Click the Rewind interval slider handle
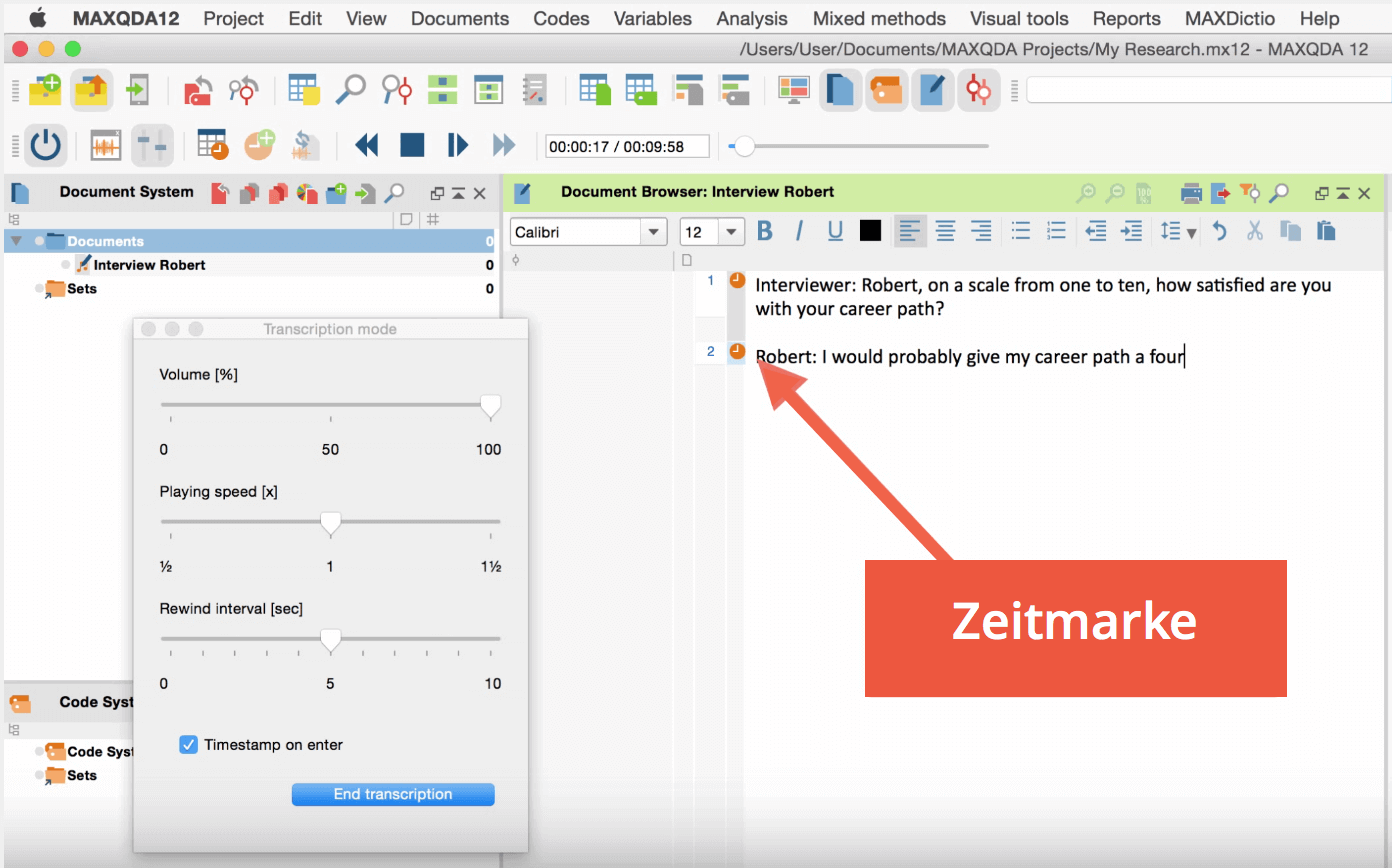 330,640
